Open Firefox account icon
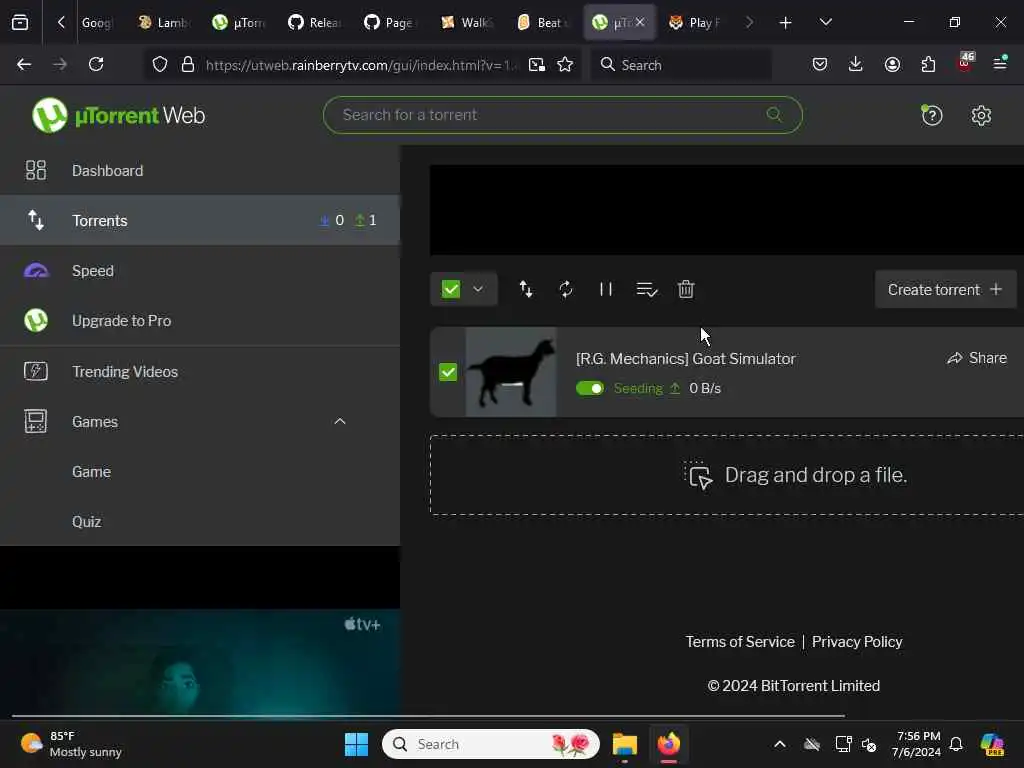 pyautogui.click(x=892, y=64)
